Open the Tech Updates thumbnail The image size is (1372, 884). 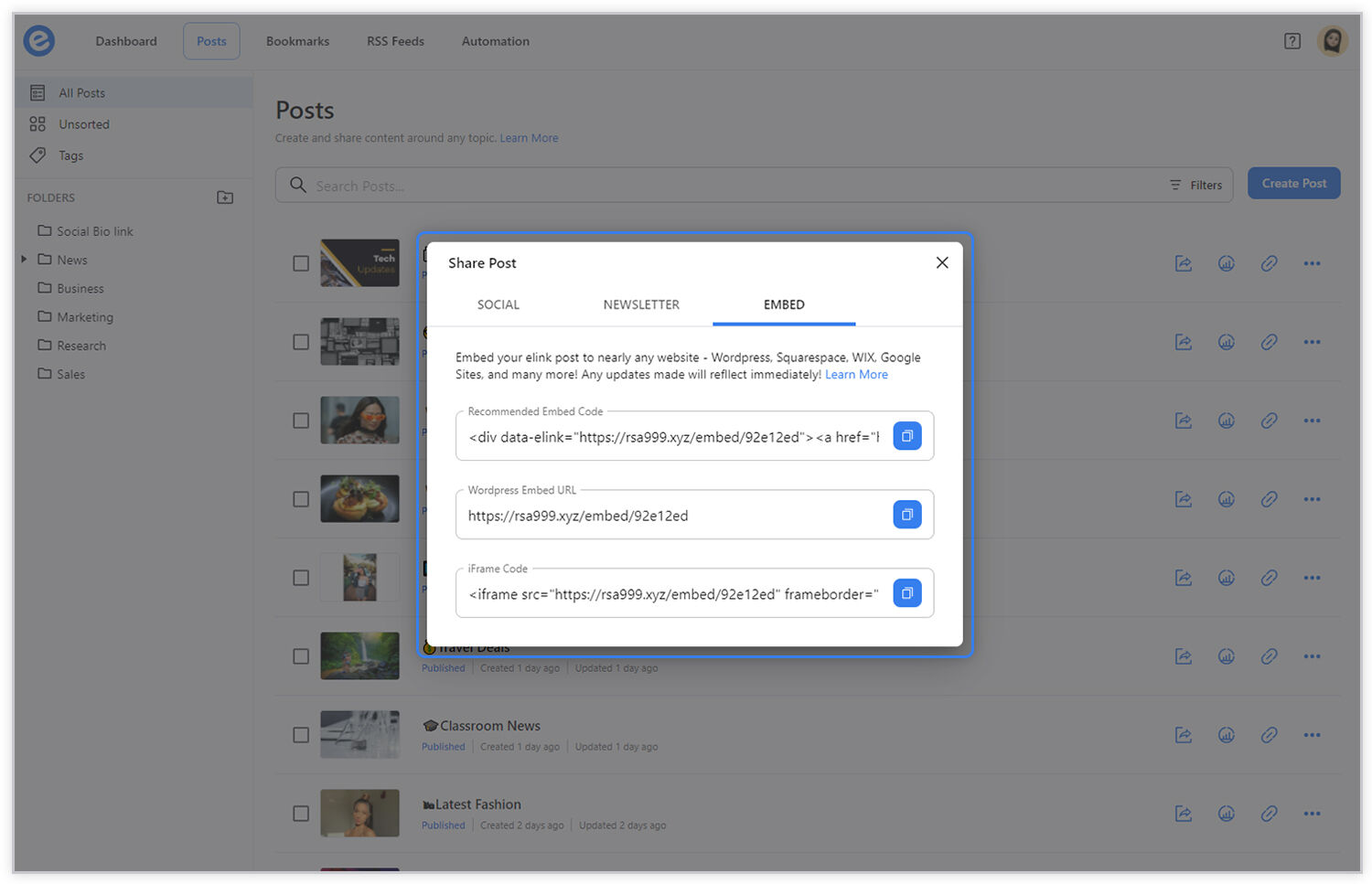[x=359, y=262]
